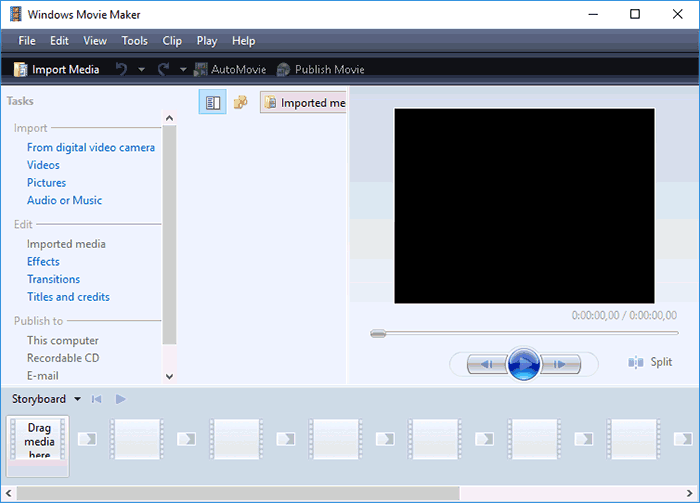Click the Import Media toolbar button
This screenshot has width=700, height=503.
click(x=57, y=69)
